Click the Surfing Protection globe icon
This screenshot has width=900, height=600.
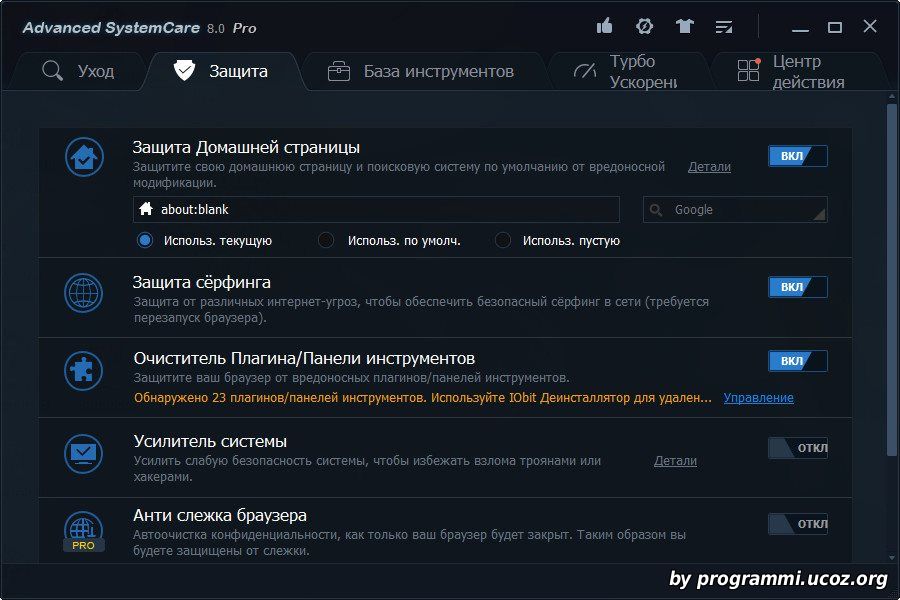[84, 293]
